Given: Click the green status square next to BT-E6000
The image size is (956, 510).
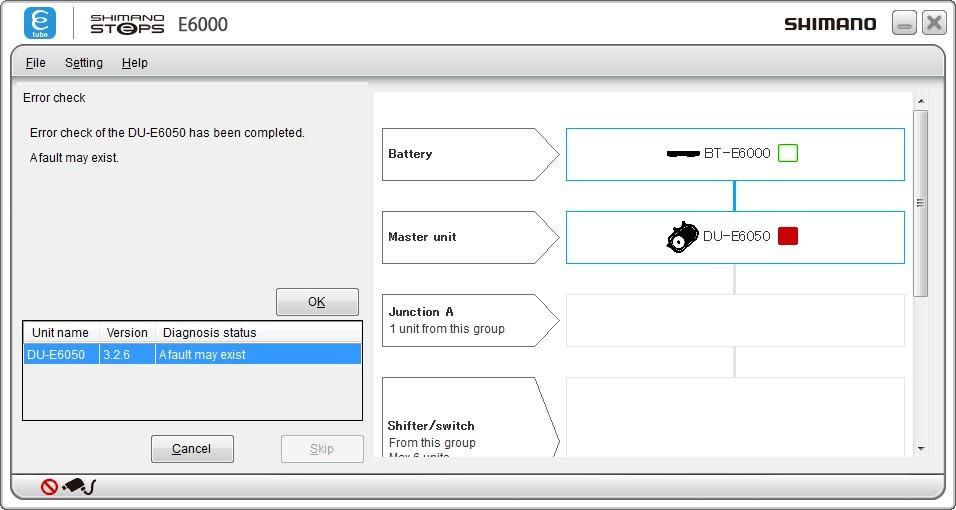Looking at the screenshot, I should coord(788,153).
